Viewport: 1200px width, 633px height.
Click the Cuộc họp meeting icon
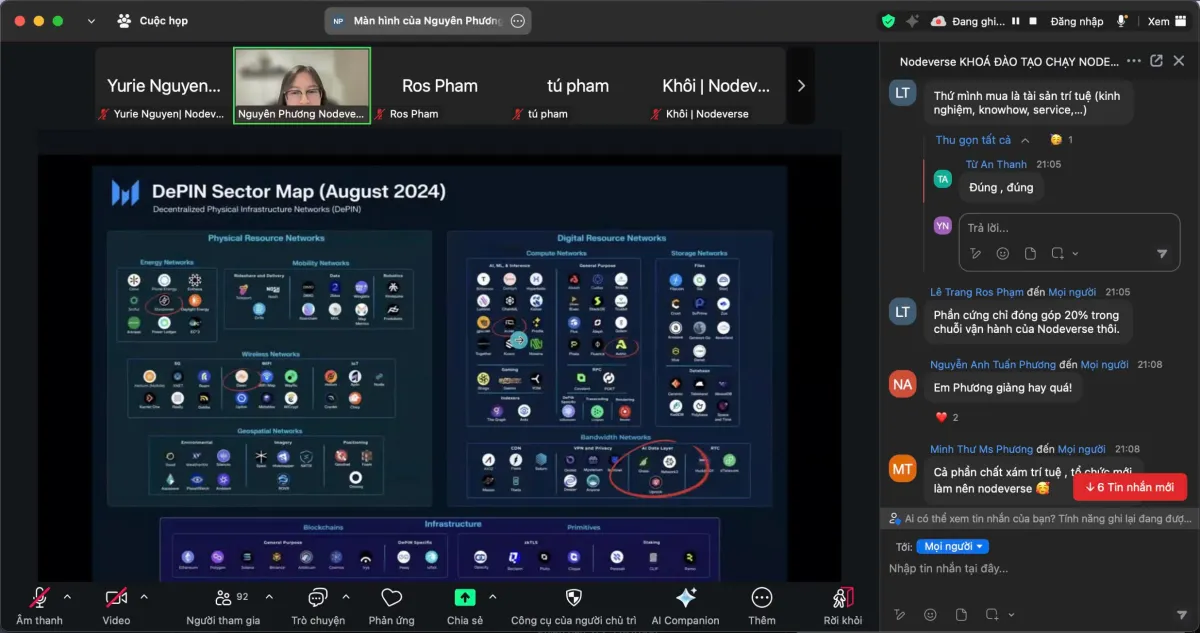124,20
